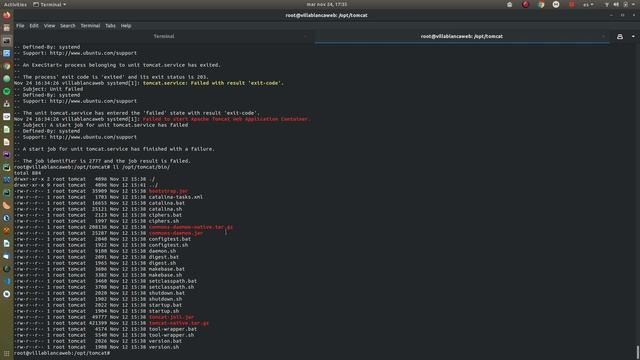
Task: Open the View menu
Action: [49, 26]
